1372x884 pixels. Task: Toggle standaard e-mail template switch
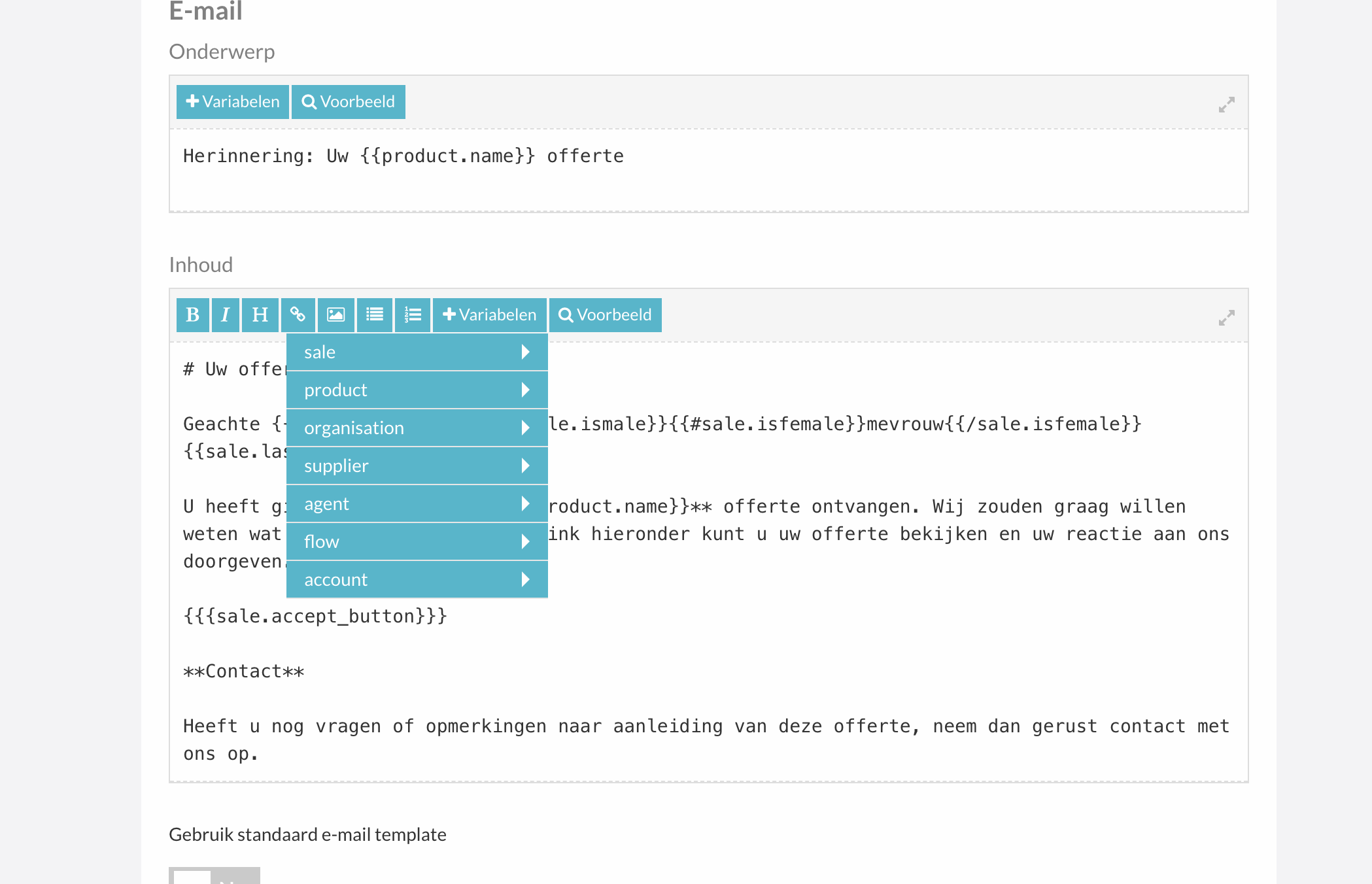click(214, 876)
